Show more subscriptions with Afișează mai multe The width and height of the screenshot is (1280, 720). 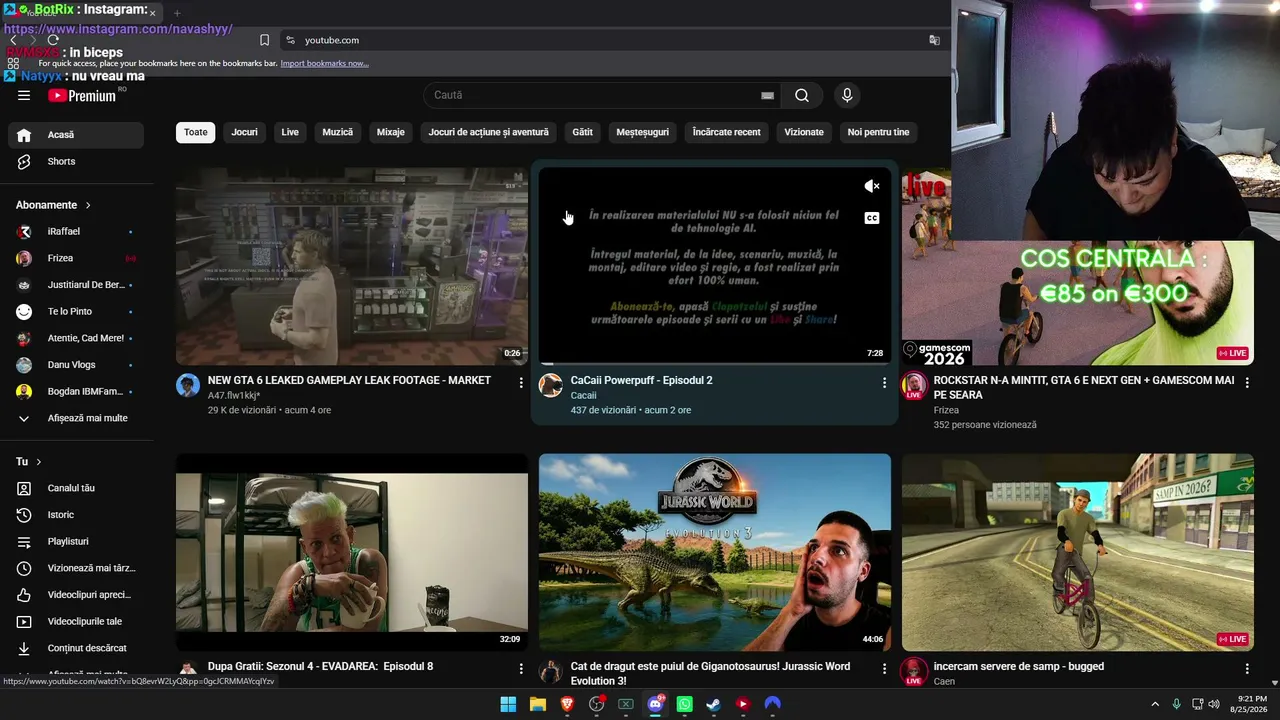(75, 418)
